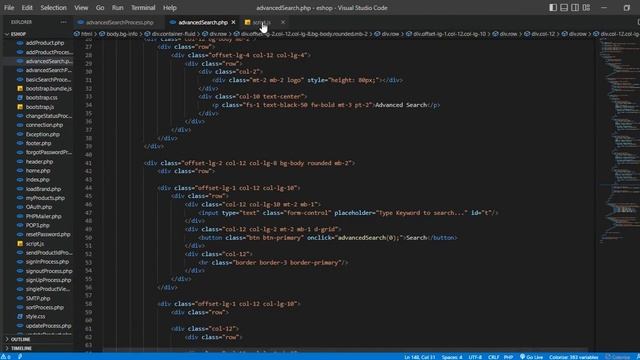
Task: Open bootstrap.js file
Action: point(40,107)
